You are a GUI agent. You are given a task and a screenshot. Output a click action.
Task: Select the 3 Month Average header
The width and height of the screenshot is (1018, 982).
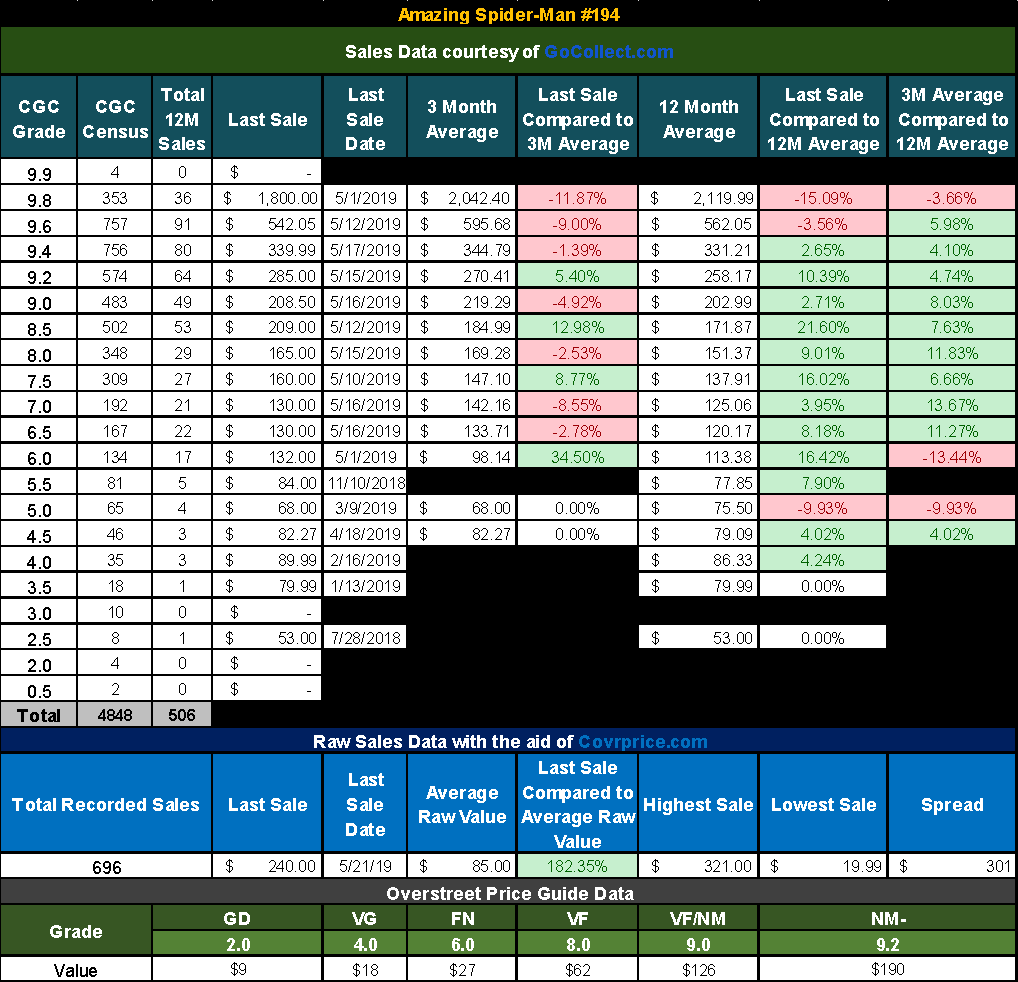(x=462, y=118)
